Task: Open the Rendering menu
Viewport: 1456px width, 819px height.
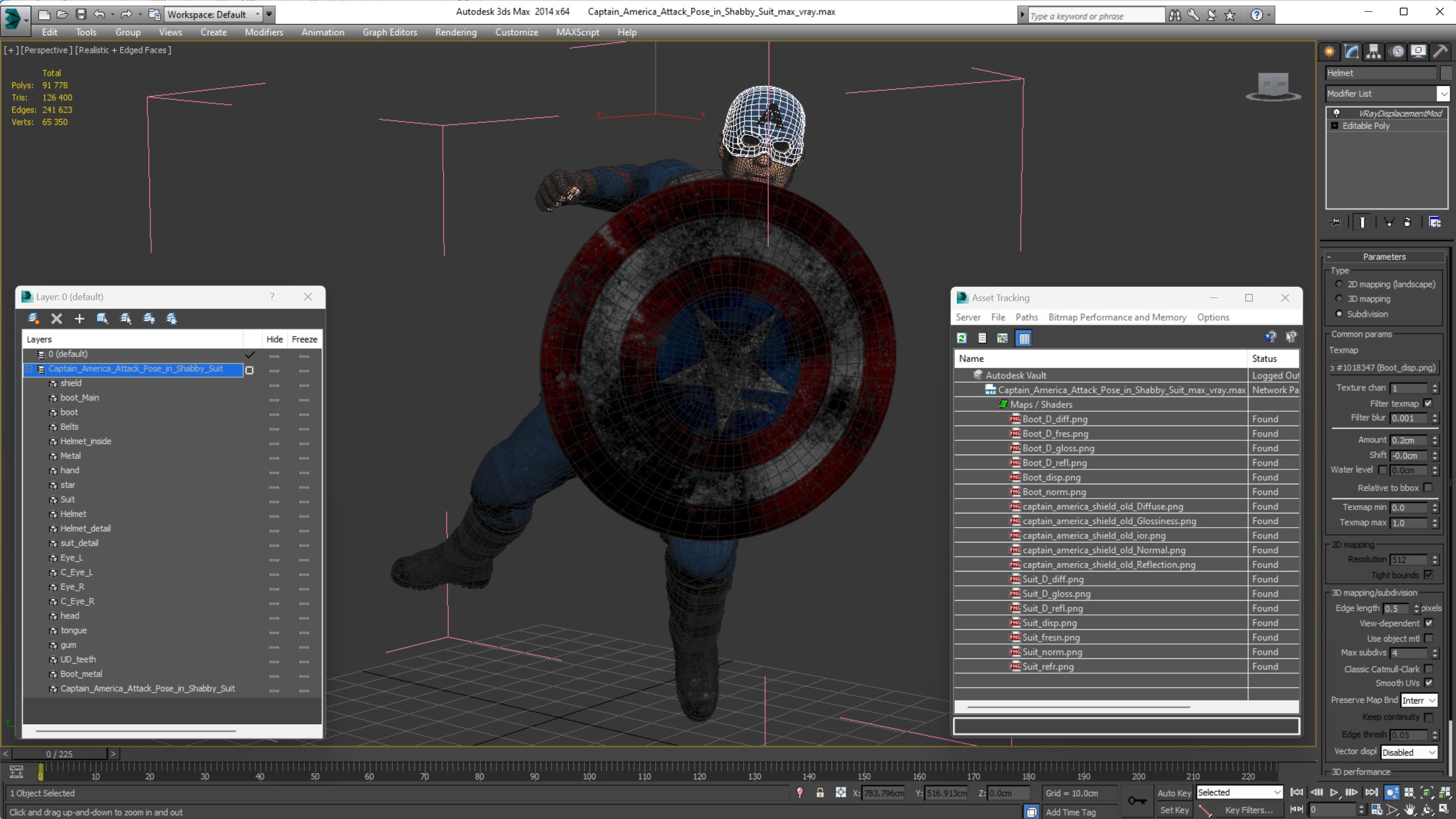Action: (x=456, y=32)
